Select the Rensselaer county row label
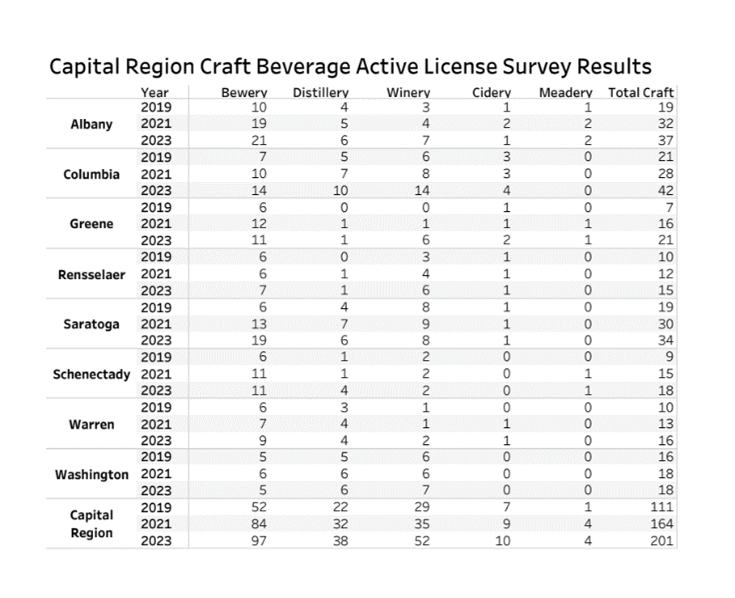Screen dimensions: 735x598 pos(91,274)
